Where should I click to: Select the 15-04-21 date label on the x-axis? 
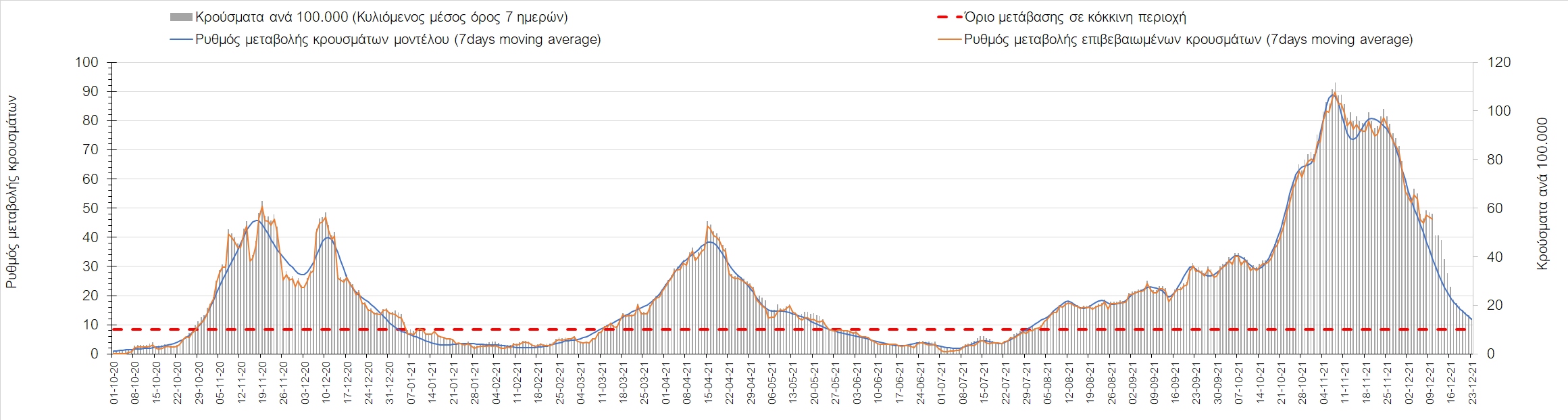(709, 383)
